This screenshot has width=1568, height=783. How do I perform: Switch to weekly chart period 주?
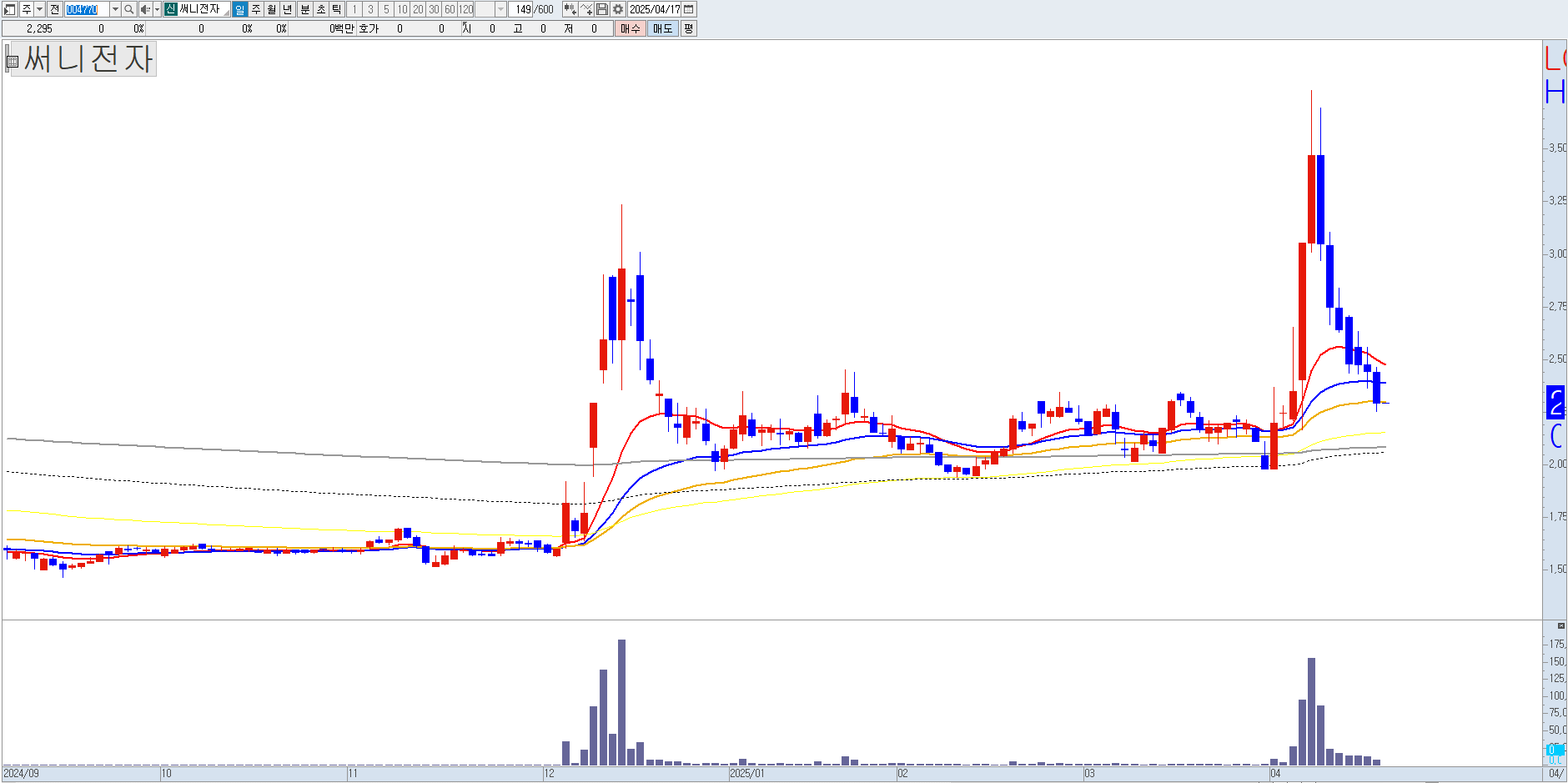(256, 9)
